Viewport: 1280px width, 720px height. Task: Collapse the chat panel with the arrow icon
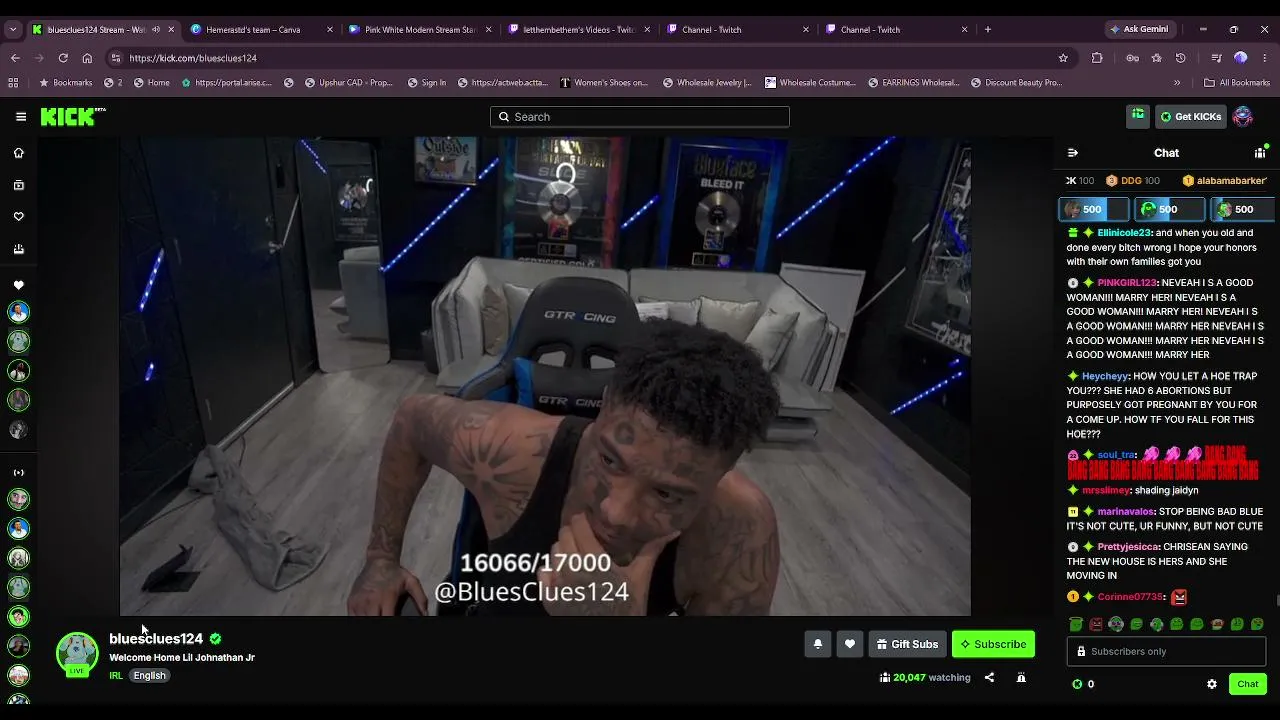[1073, 153]
